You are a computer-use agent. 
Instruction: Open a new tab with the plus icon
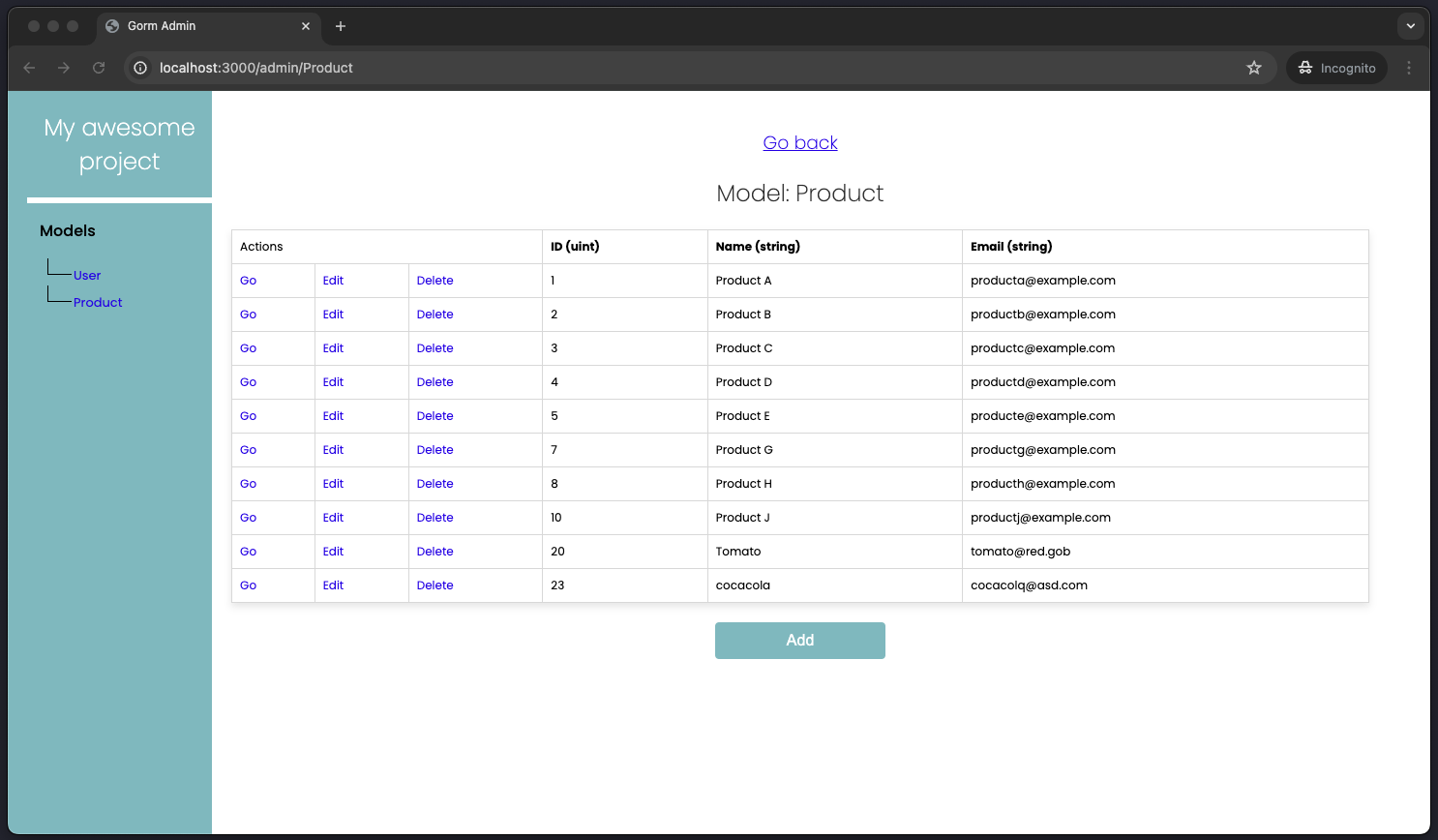tap(341, 26)
